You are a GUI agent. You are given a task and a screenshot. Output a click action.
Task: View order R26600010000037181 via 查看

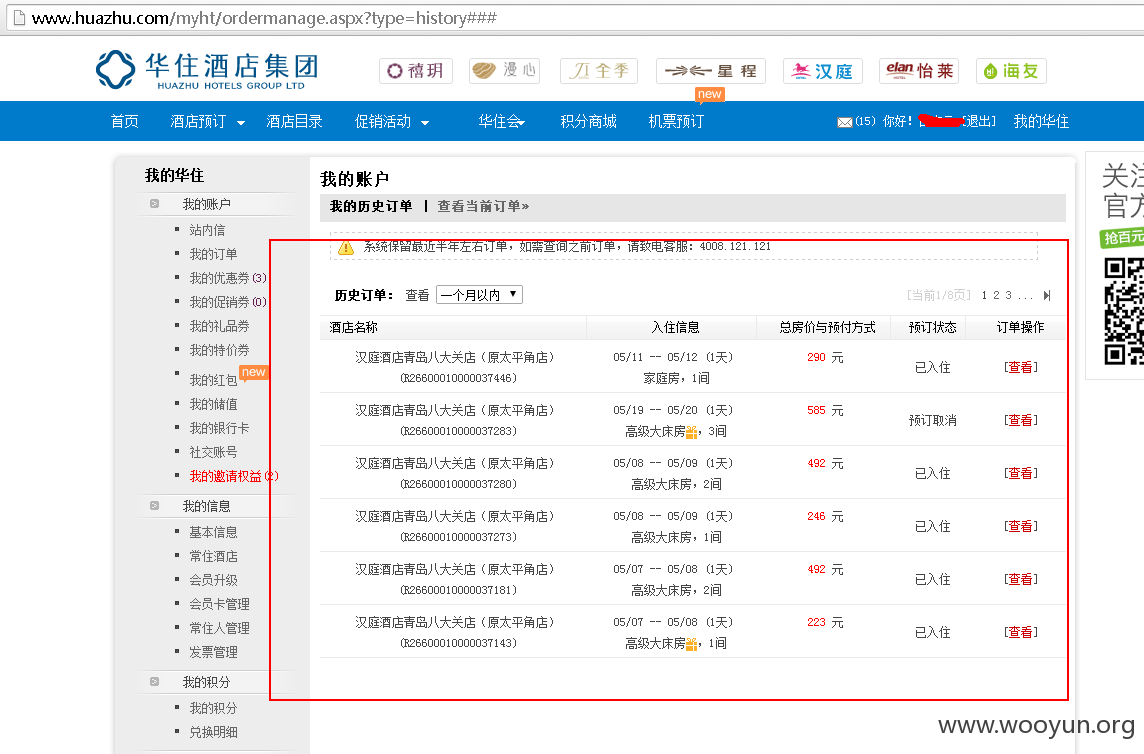pos(1021,580)
